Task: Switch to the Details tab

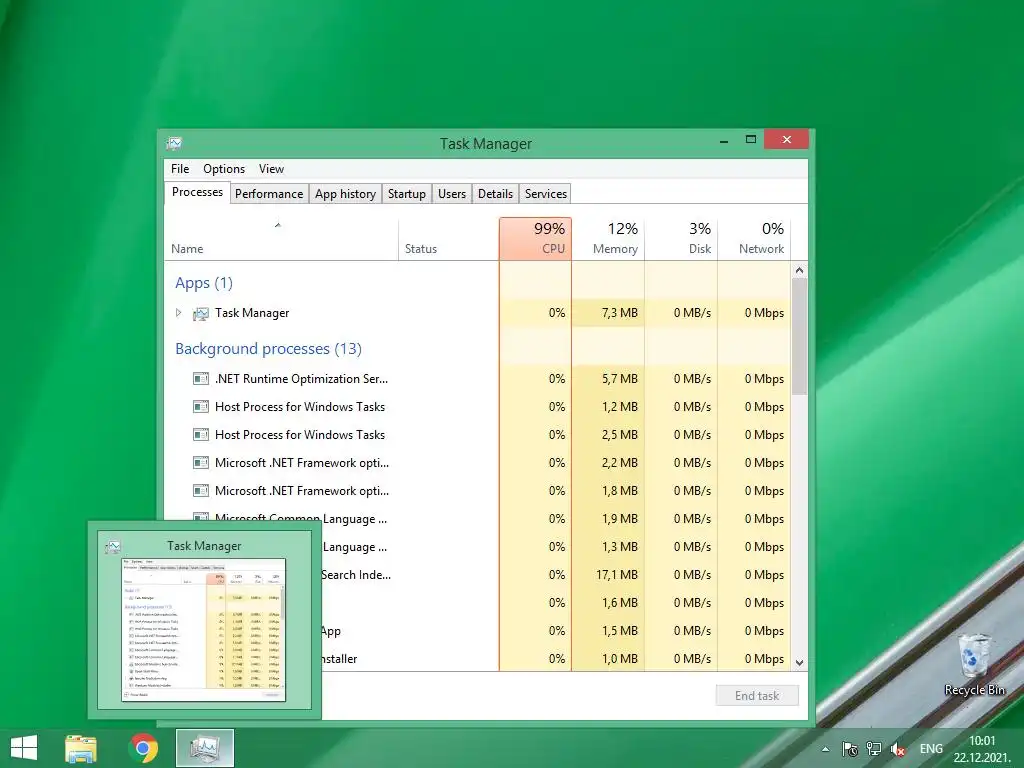Action: pyautogui.click(x=495, y=194)
